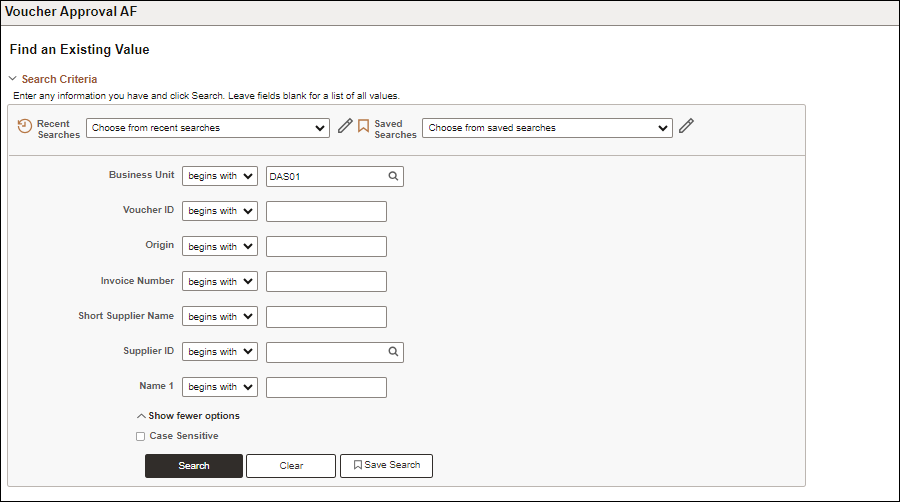The width and height of the screenshot is (900, 502).
Task: Click the Save Search button
Action: click(386, 466)
